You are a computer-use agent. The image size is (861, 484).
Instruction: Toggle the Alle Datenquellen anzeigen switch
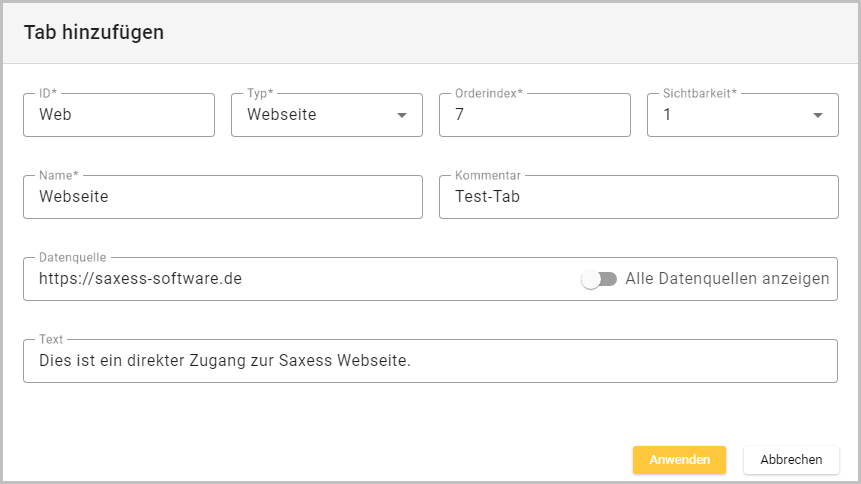tap(599, 279)
